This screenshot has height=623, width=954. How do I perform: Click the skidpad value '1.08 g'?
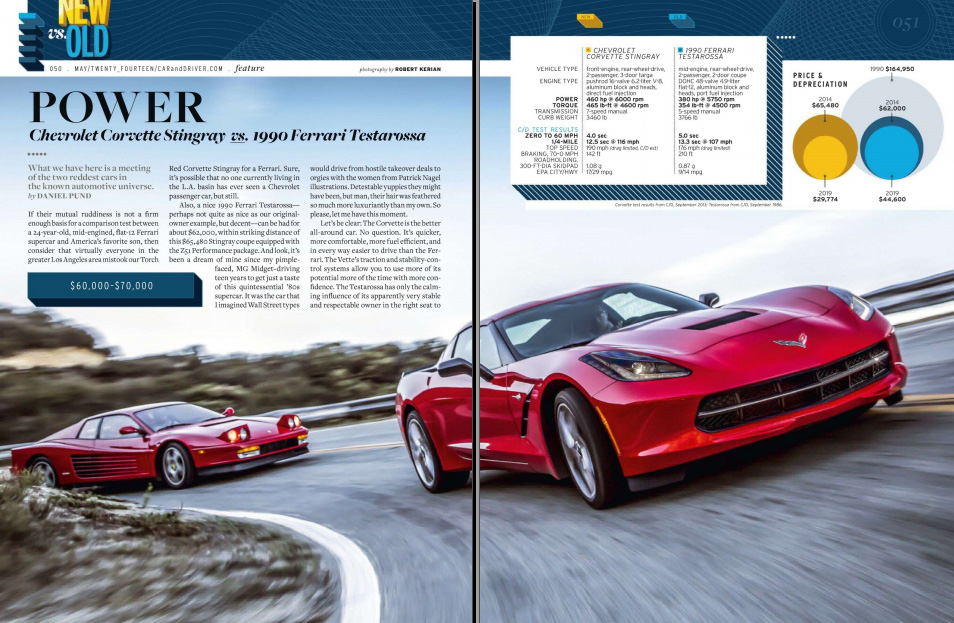[594, 166]
